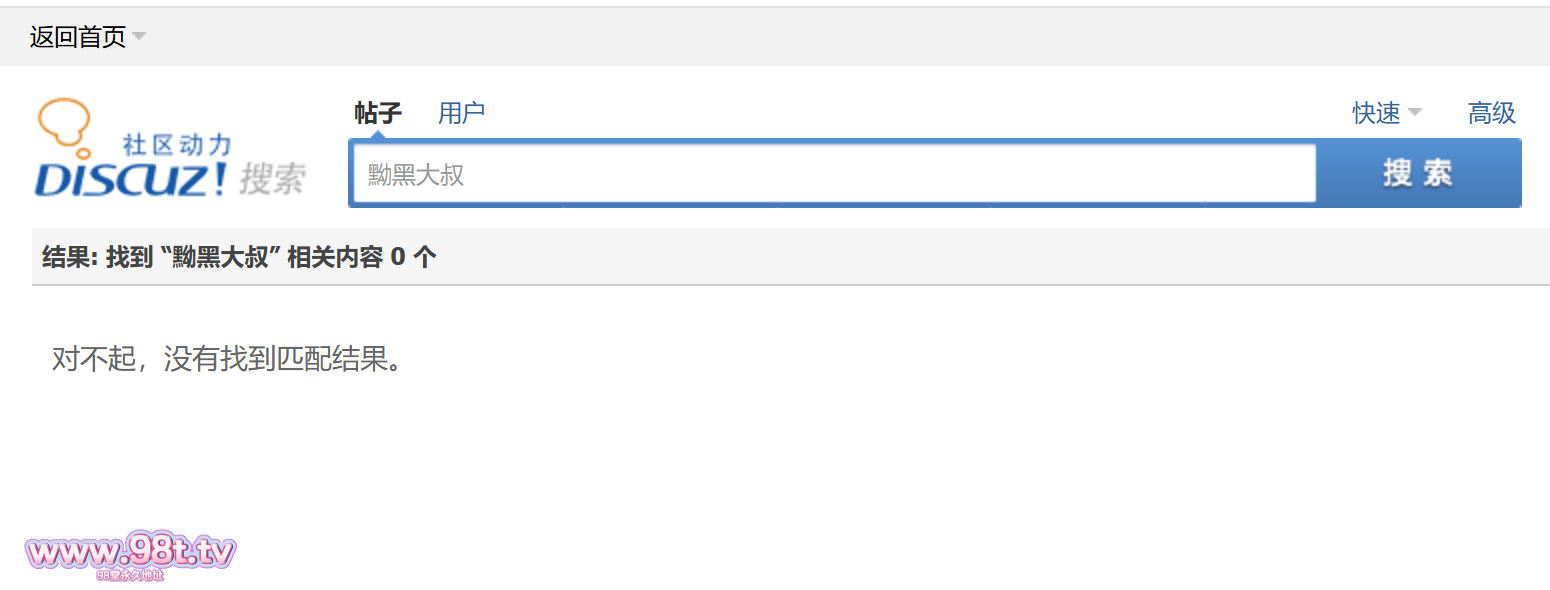Focus the search box containing 黝黑大叔
Screen dimensions: 1550x590
(x=833, y=174)
